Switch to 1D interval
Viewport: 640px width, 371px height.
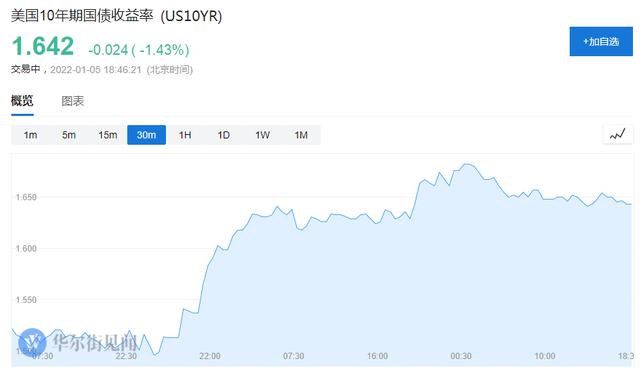coord(224,135)
